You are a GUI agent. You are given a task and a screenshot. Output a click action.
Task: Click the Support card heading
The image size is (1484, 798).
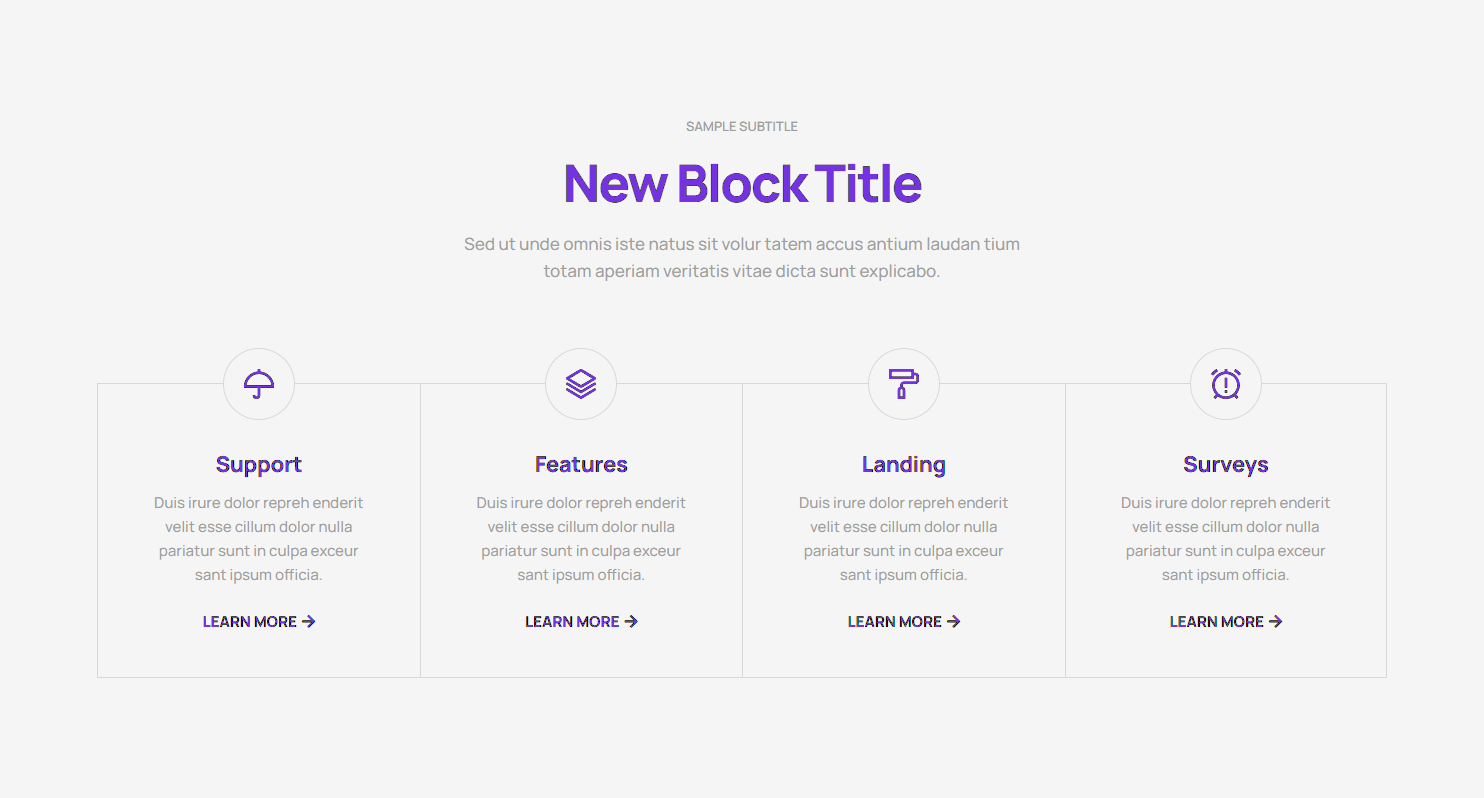(x=259, y=464)
